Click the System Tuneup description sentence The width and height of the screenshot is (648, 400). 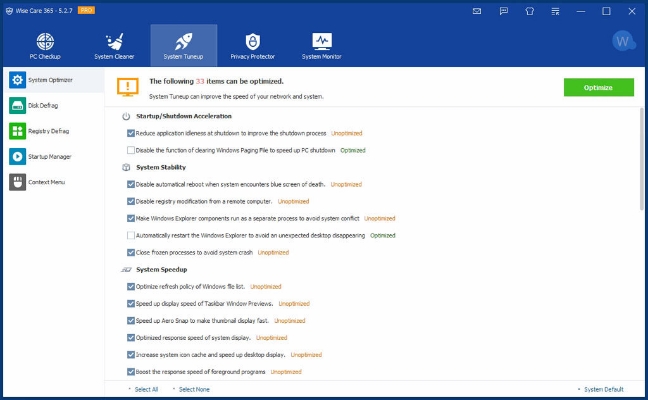coord(236,97)
